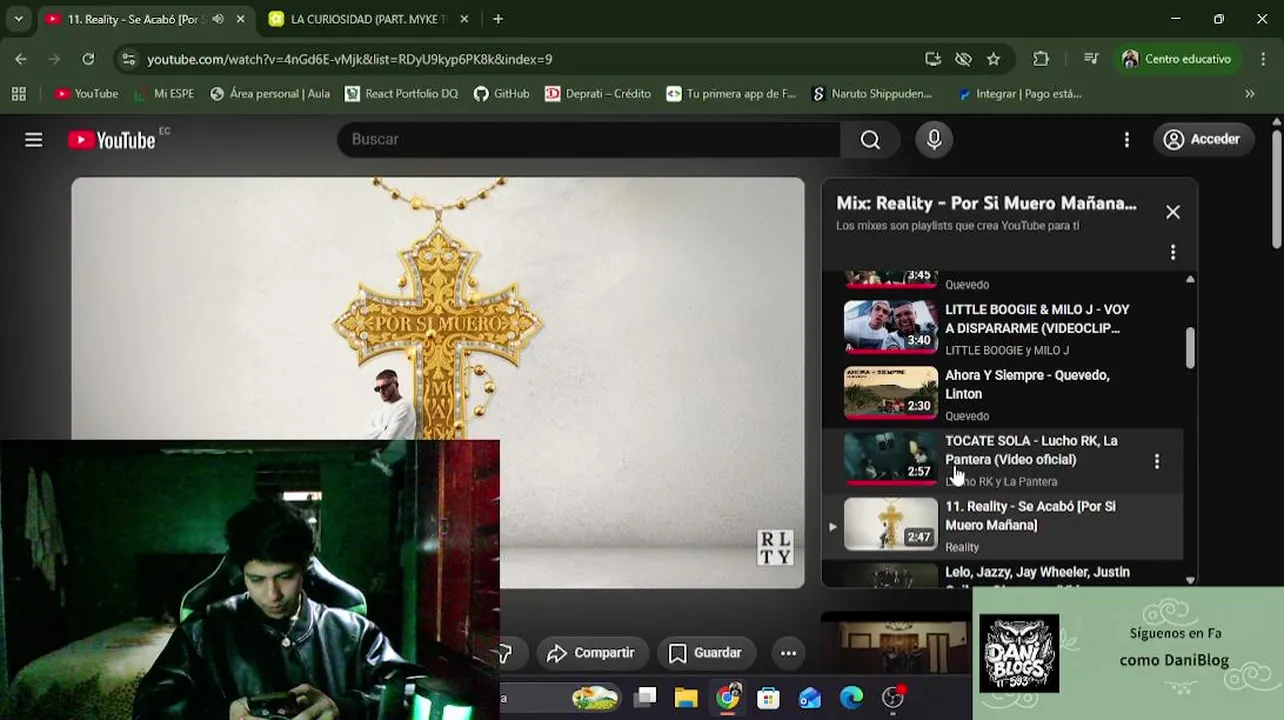Open Outlook from taskbar
The width and height of the screenshot is (1284, 720).
pos(810,697)
